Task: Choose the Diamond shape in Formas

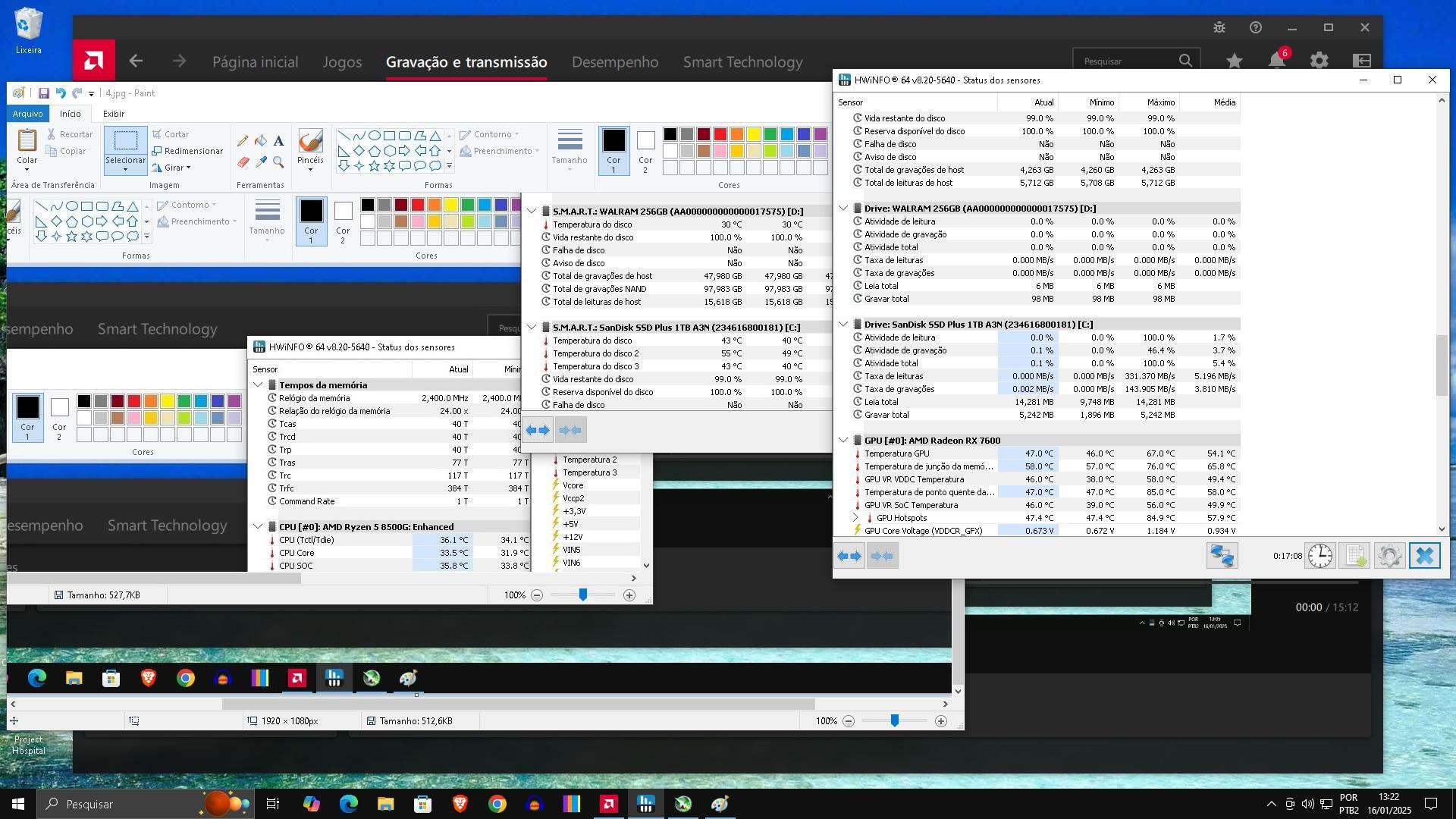Action: (359, 151)
